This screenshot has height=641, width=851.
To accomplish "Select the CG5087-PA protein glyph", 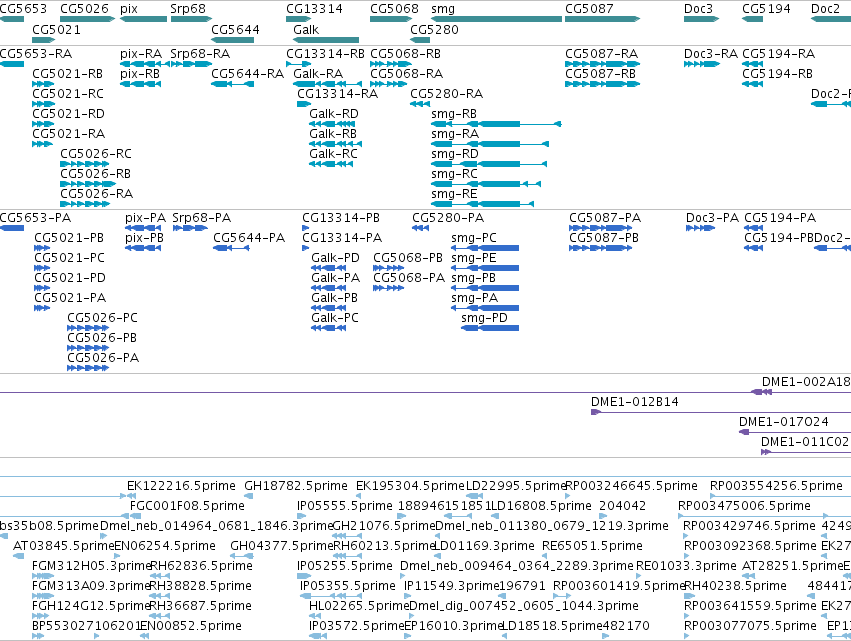I will coord(601,228).
